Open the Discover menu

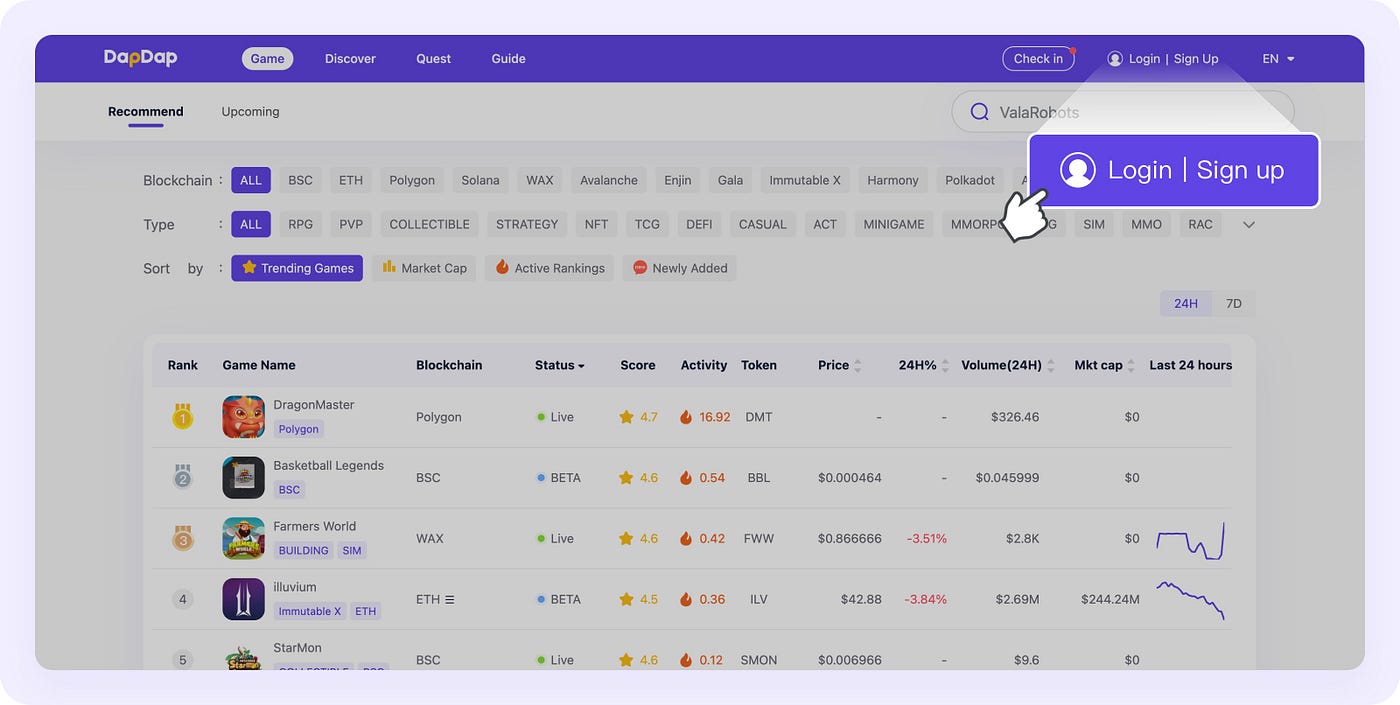tap(350, 59)
